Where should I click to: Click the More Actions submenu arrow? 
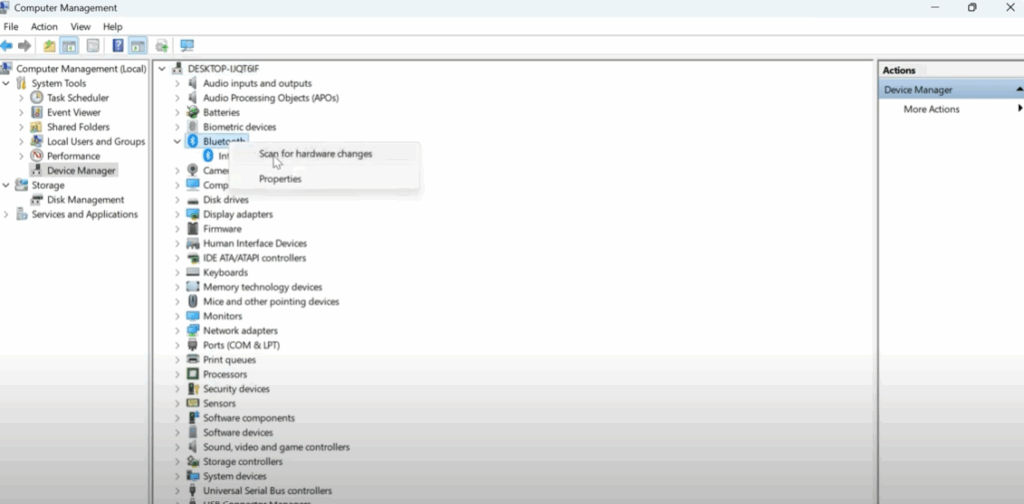(x=1019, y=108)
